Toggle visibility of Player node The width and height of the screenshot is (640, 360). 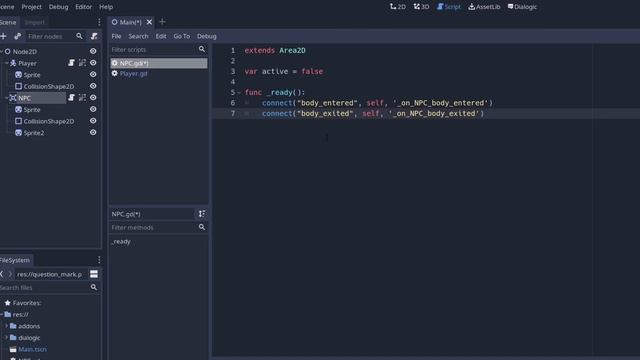[93, 63]
